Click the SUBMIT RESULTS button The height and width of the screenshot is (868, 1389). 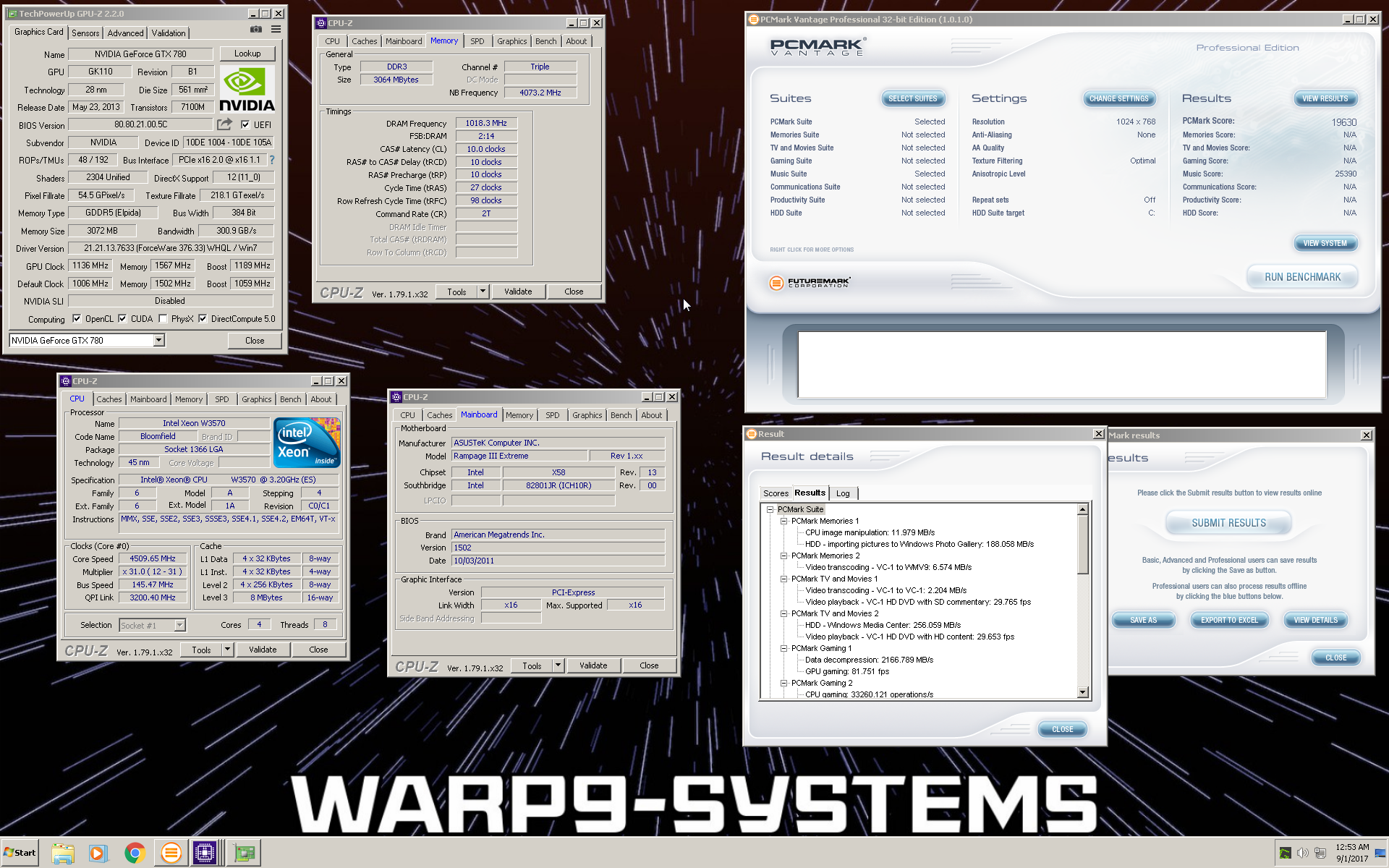pos(1228,523)
